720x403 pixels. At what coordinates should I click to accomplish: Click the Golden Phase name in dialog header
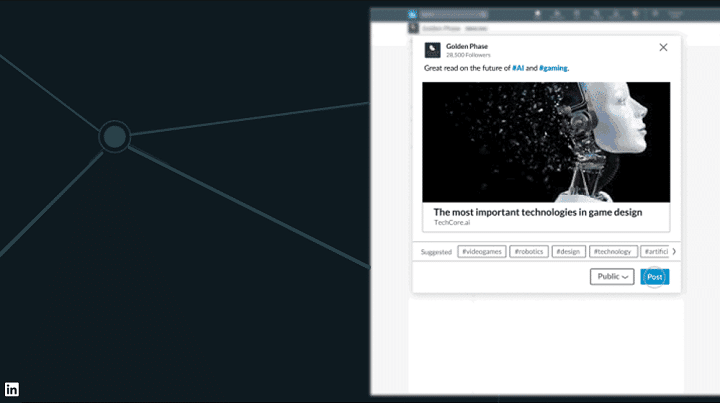[x=466, y=46]
